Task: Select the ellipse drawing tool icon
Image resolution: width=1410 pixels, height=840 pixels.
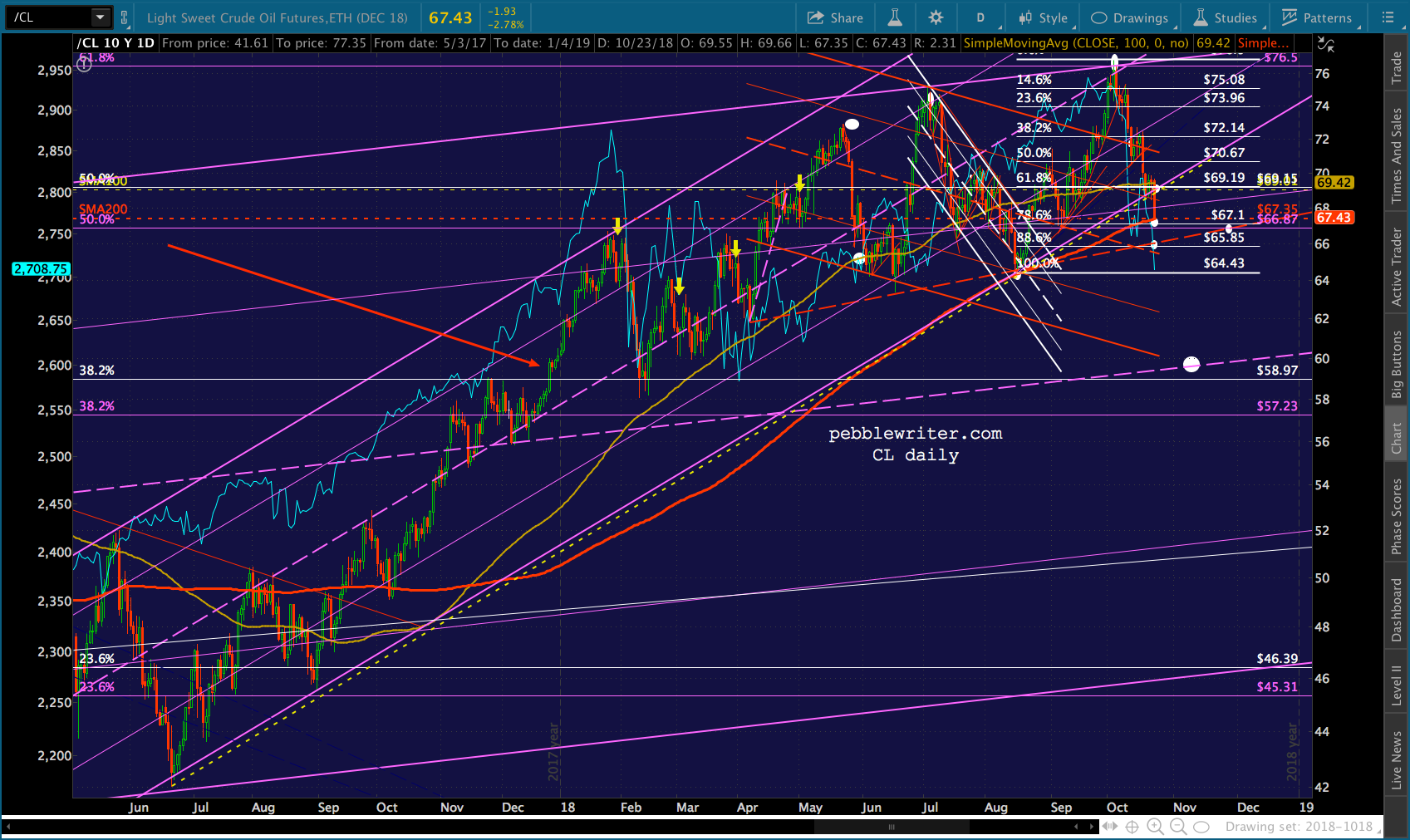Action: [x=1201, y=827]
